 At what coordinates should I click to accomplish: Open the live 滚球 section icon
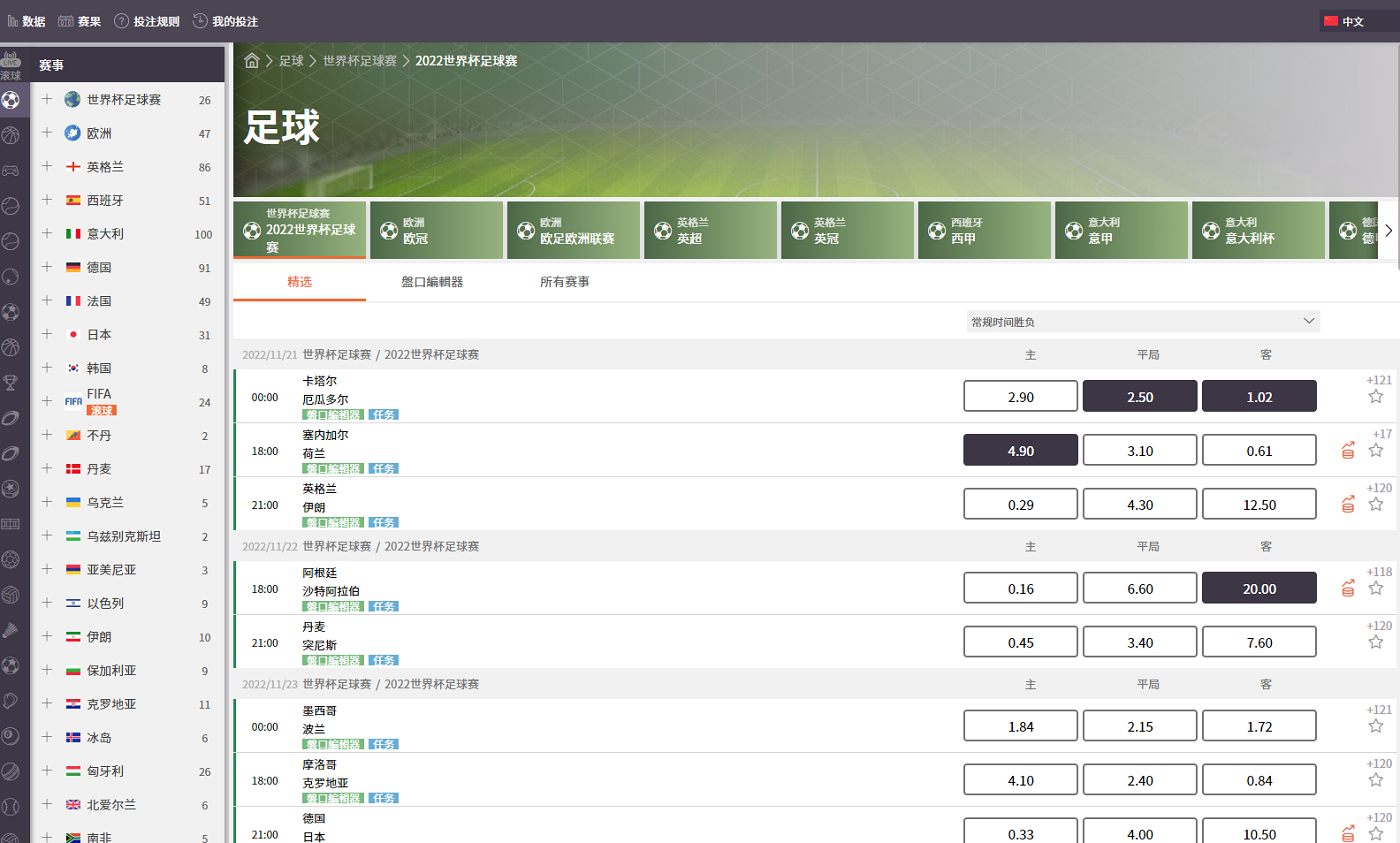pyautogui.click(x=11, y=66)
